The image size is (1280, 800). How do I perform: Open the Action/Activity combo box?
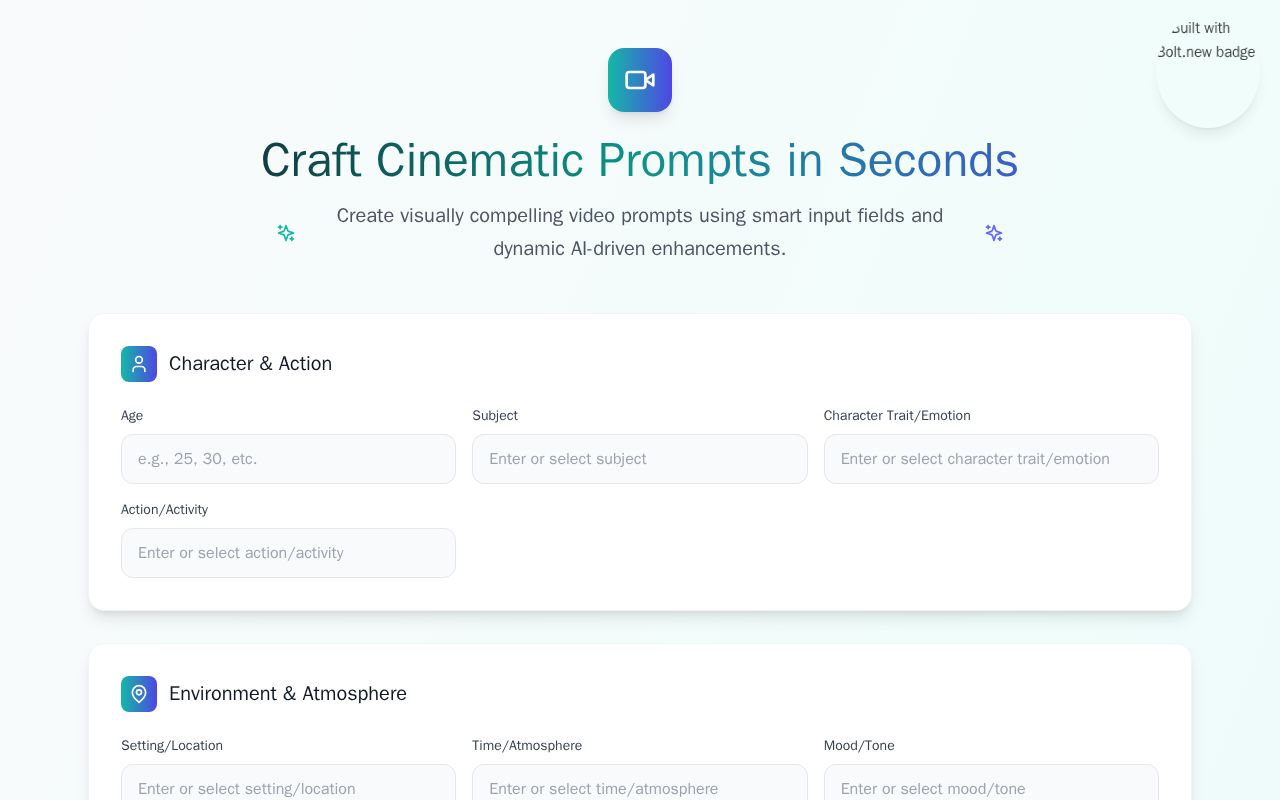[288, 553]
